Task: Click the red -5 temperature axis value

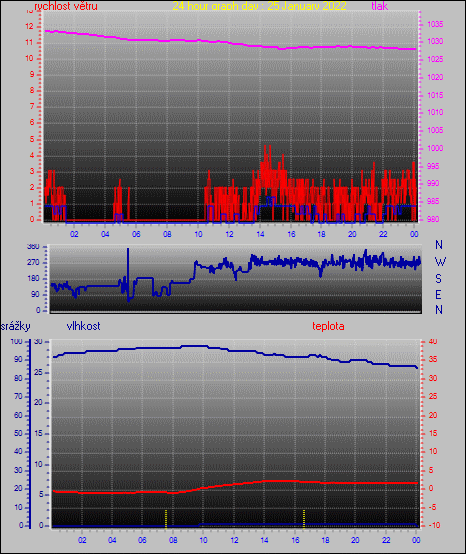Action: coord(433,507)
